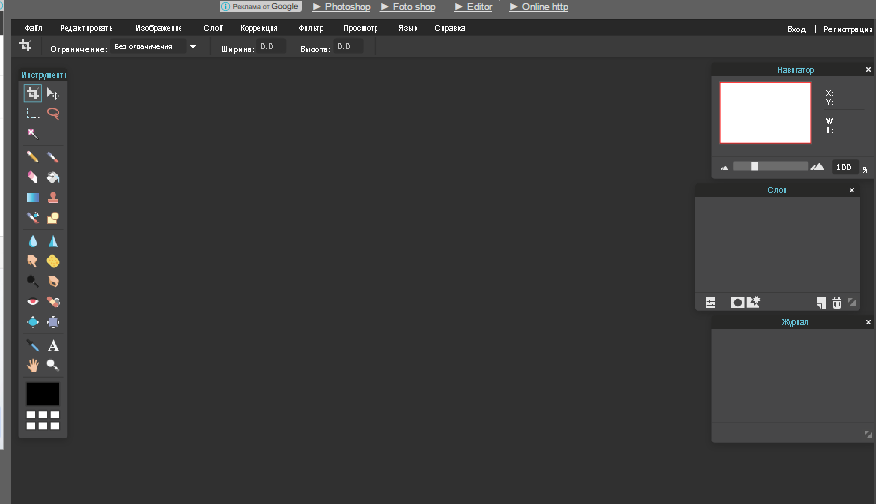Select the Pencil tool
Screen dimensions: 876x504
pyautogui.click(x=33, y=157)
